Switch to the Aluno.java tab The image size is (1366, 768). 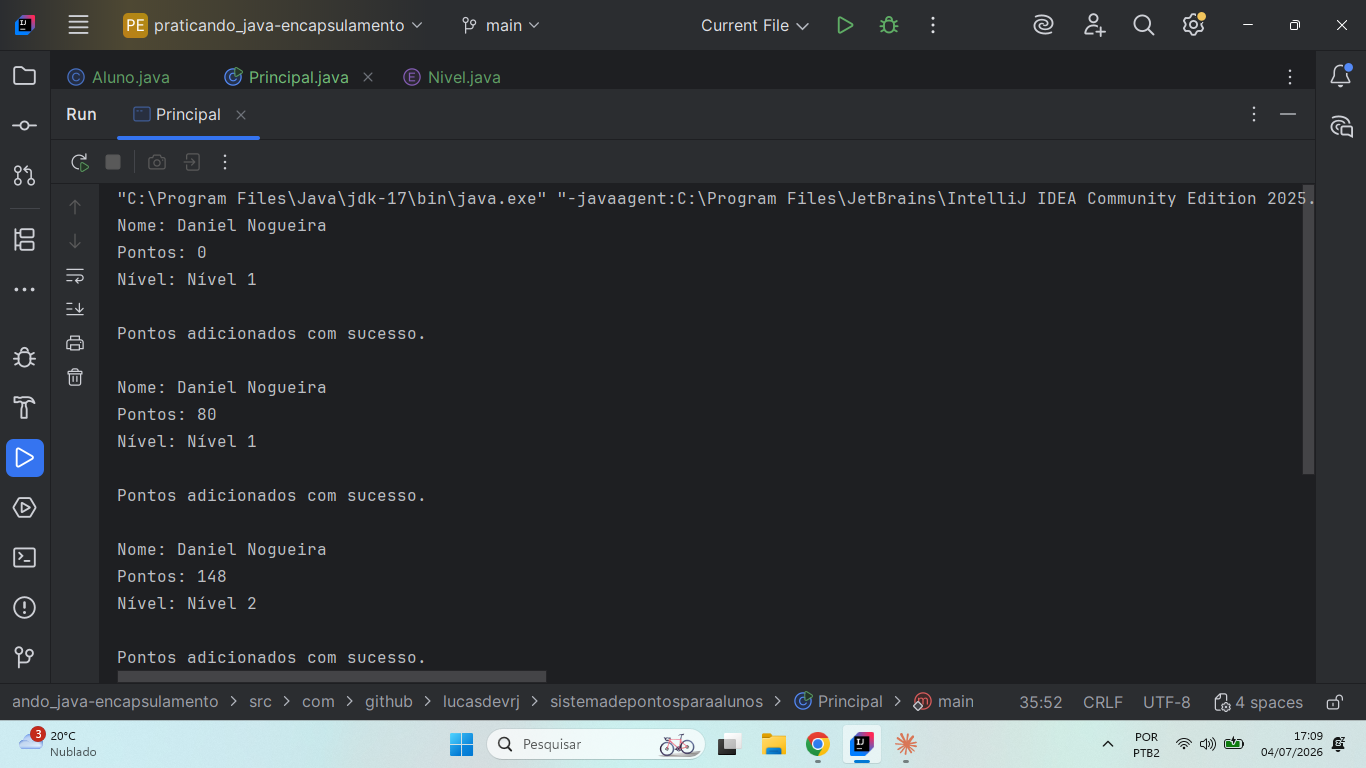tap(119, 77)
